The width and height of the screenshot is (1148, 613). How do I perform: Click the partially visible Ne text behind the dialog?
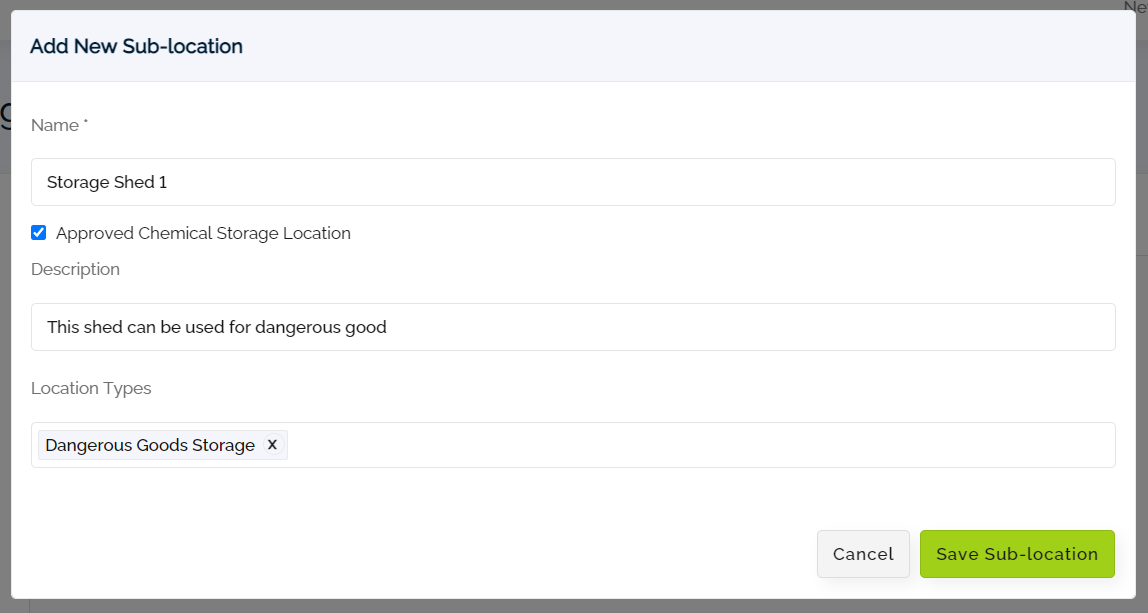1135,8
